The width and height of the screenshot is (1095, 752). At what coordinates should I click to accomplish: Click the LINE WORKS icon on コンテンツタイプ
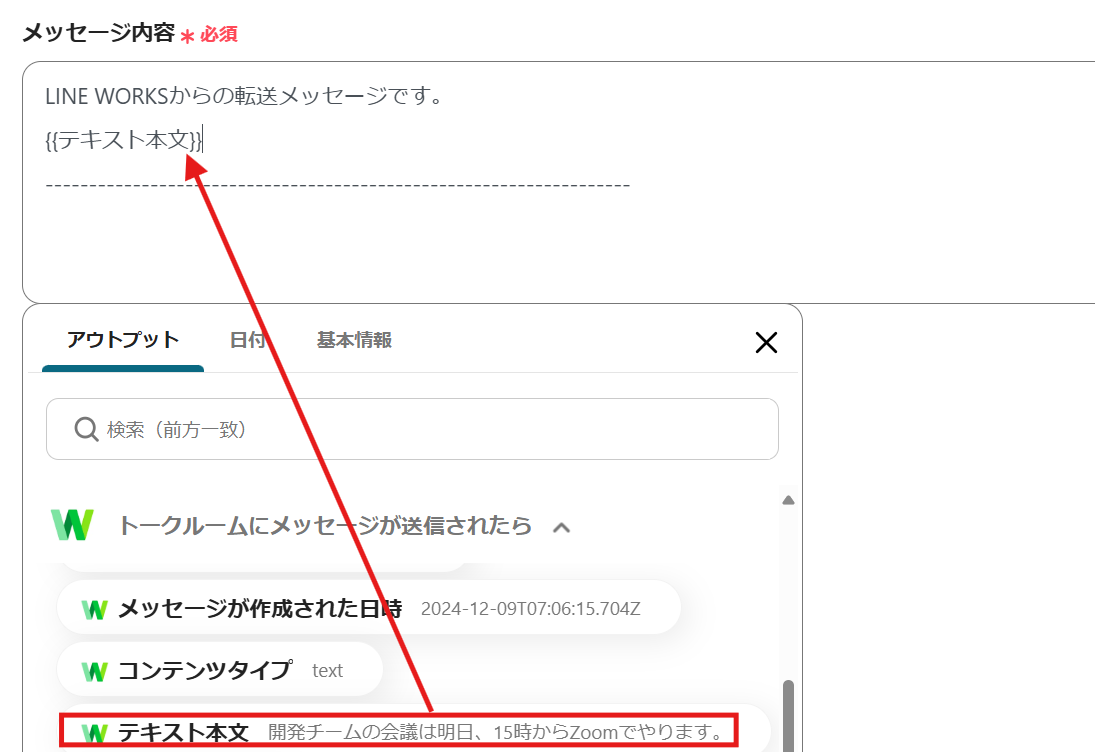coord(94,672)
